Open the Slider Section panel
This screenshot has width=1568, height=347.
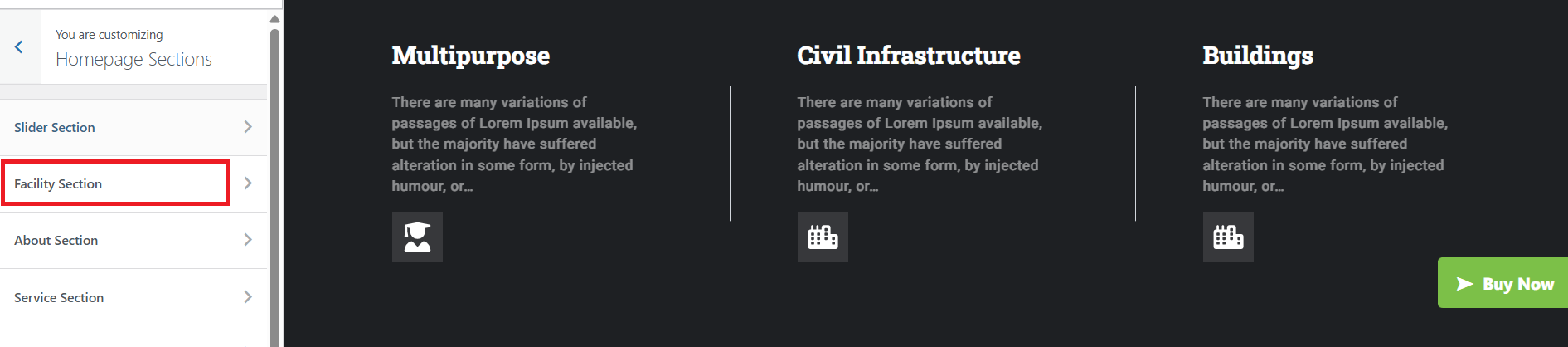55,128
